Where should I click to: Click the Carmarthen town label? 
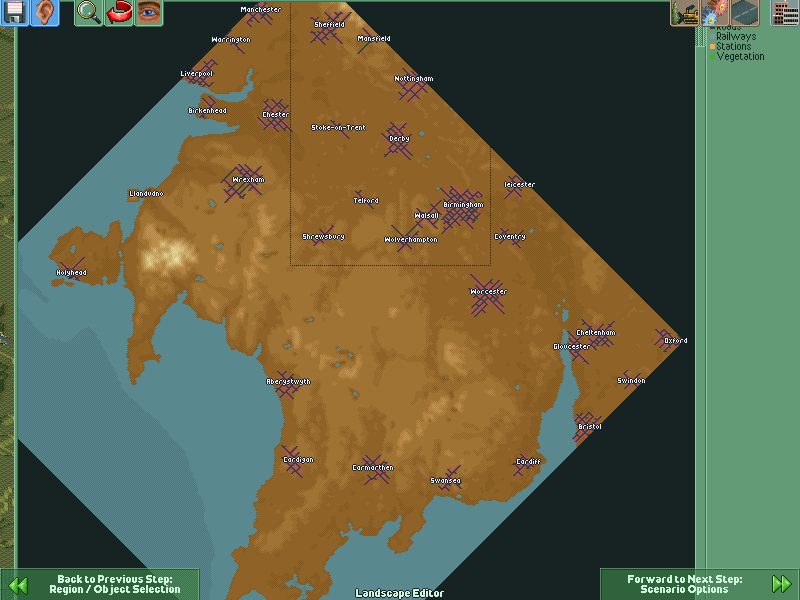click(x=373, y=467)
